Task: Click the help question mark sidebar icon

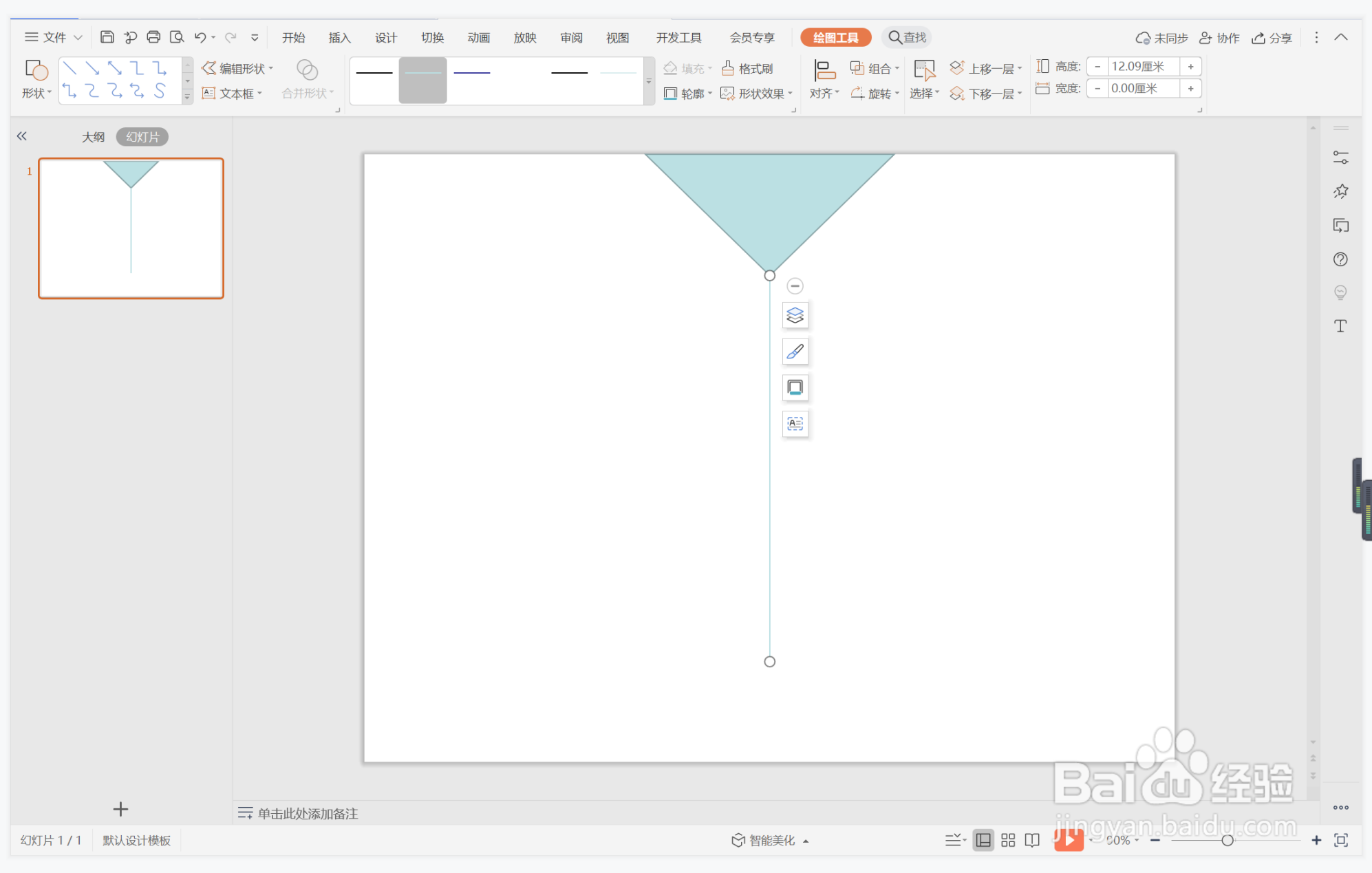Action: (1340, 259)
